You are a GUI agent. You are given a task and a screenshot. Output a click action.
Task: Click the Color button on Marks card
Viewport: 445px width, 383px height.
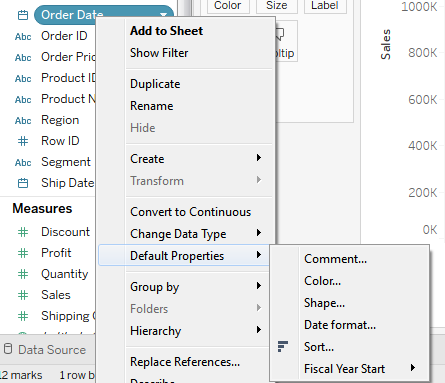point(228,6)
